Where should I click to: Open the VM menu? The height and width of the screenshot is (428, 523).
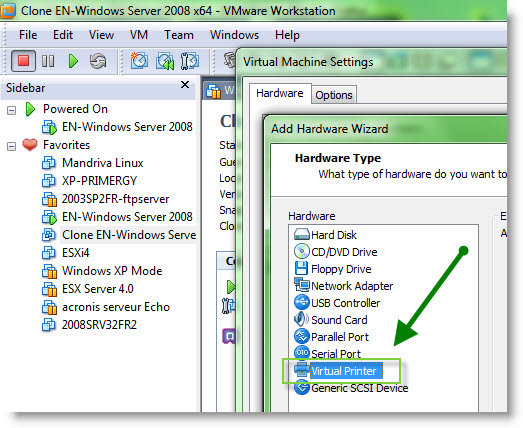pos(139,35)
